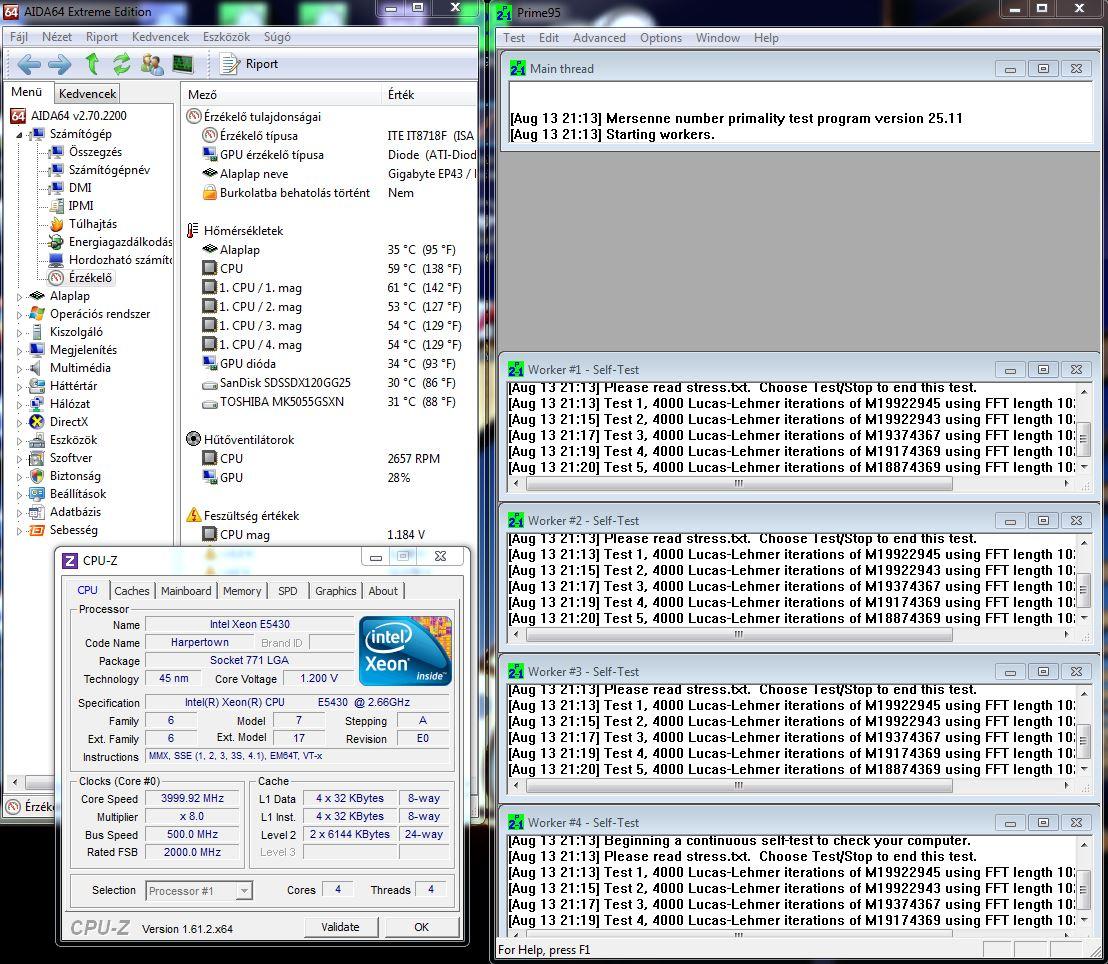Select the GPU dióda temperature row

tap(329, 363)
